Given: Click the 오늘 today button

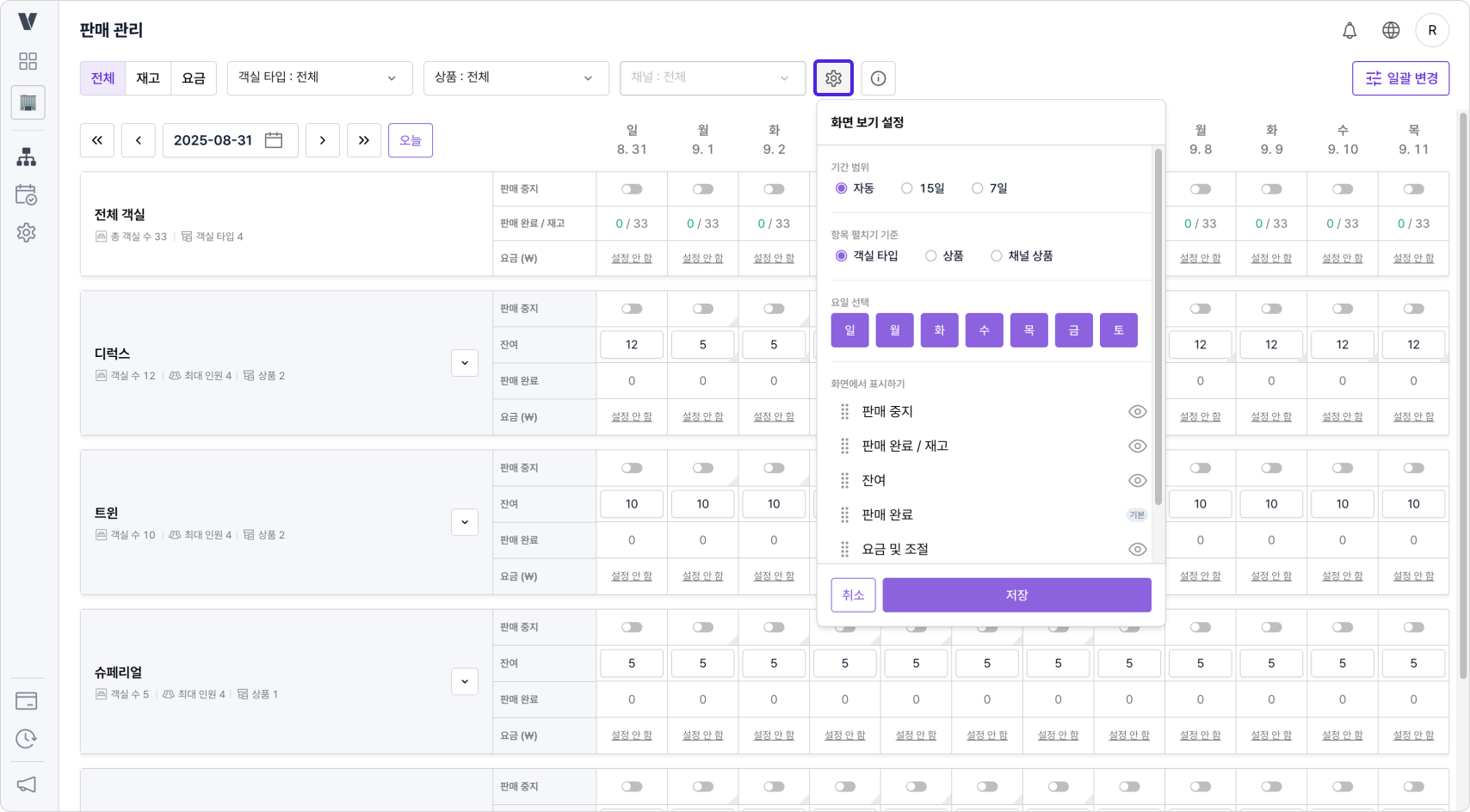Looking at the screenshot, I should click(411, 140).
